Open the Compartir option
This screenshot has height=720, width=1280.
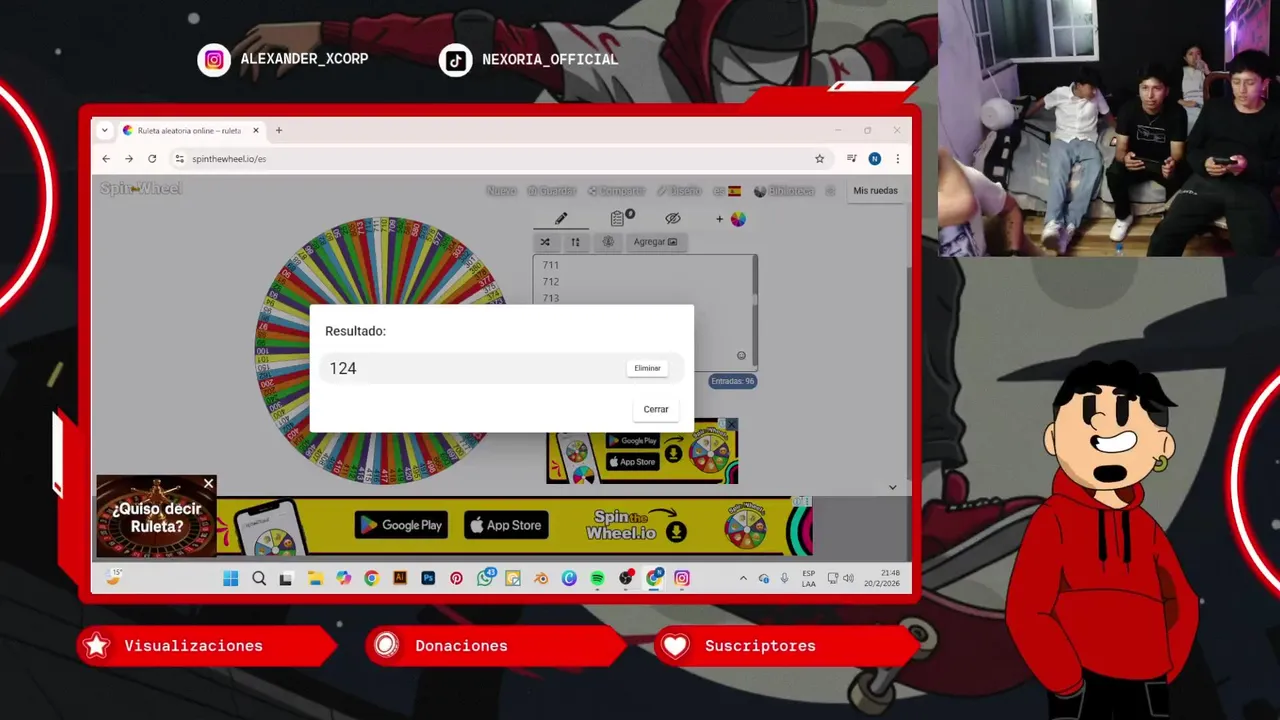tap(616, 191)
